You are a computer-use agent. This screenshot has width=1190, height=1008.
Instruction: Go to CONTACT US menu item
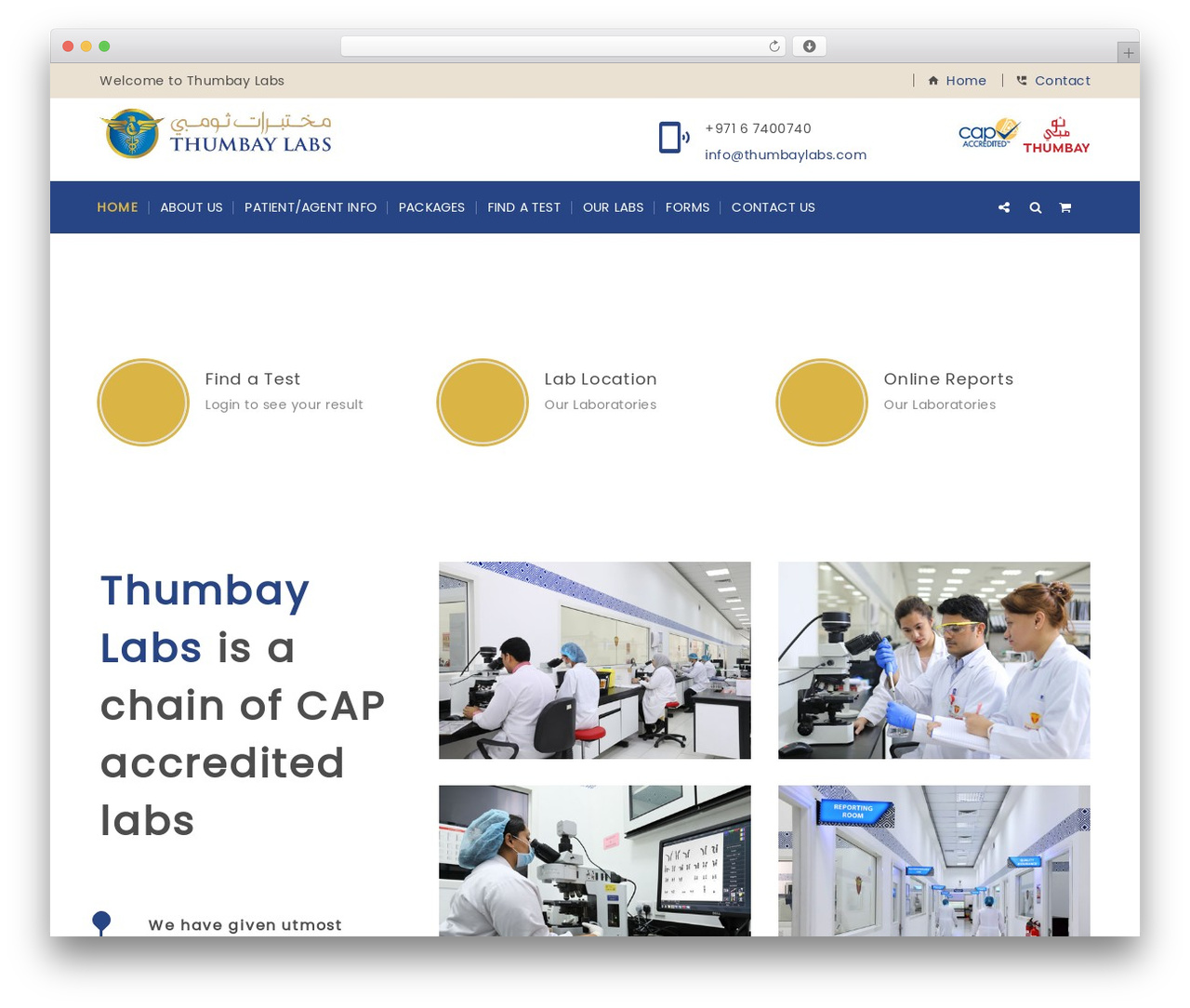pyautogui.click(x=773, y=207)
